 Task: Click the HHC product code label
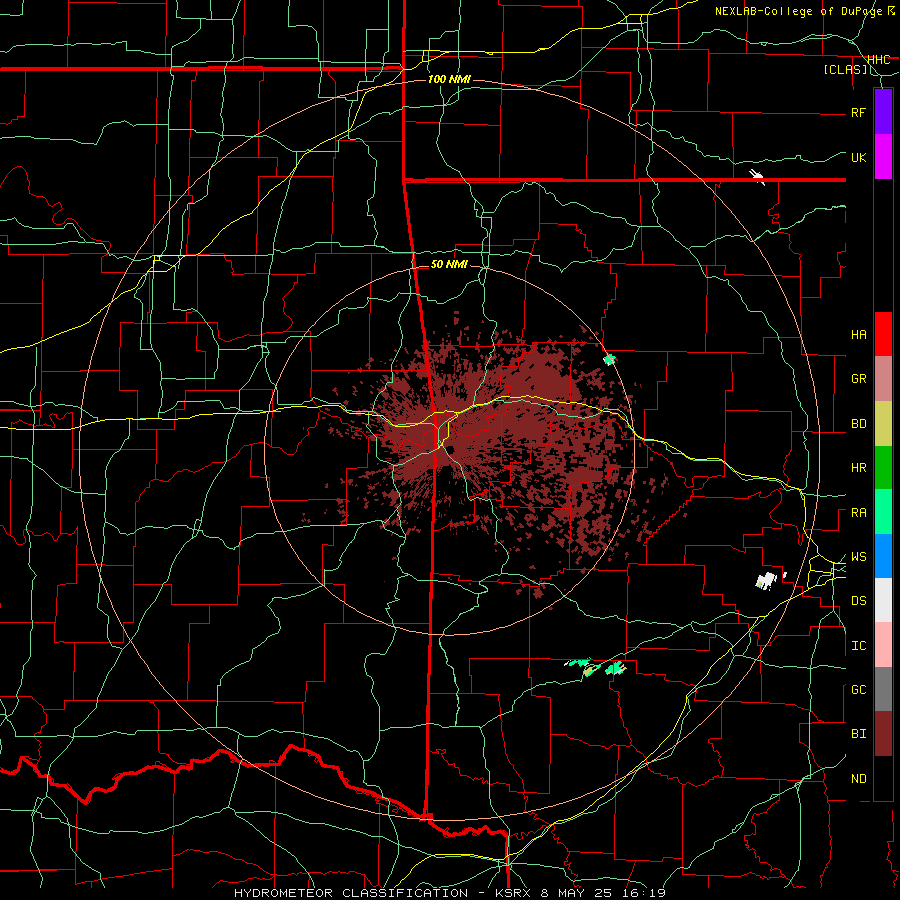878,60
